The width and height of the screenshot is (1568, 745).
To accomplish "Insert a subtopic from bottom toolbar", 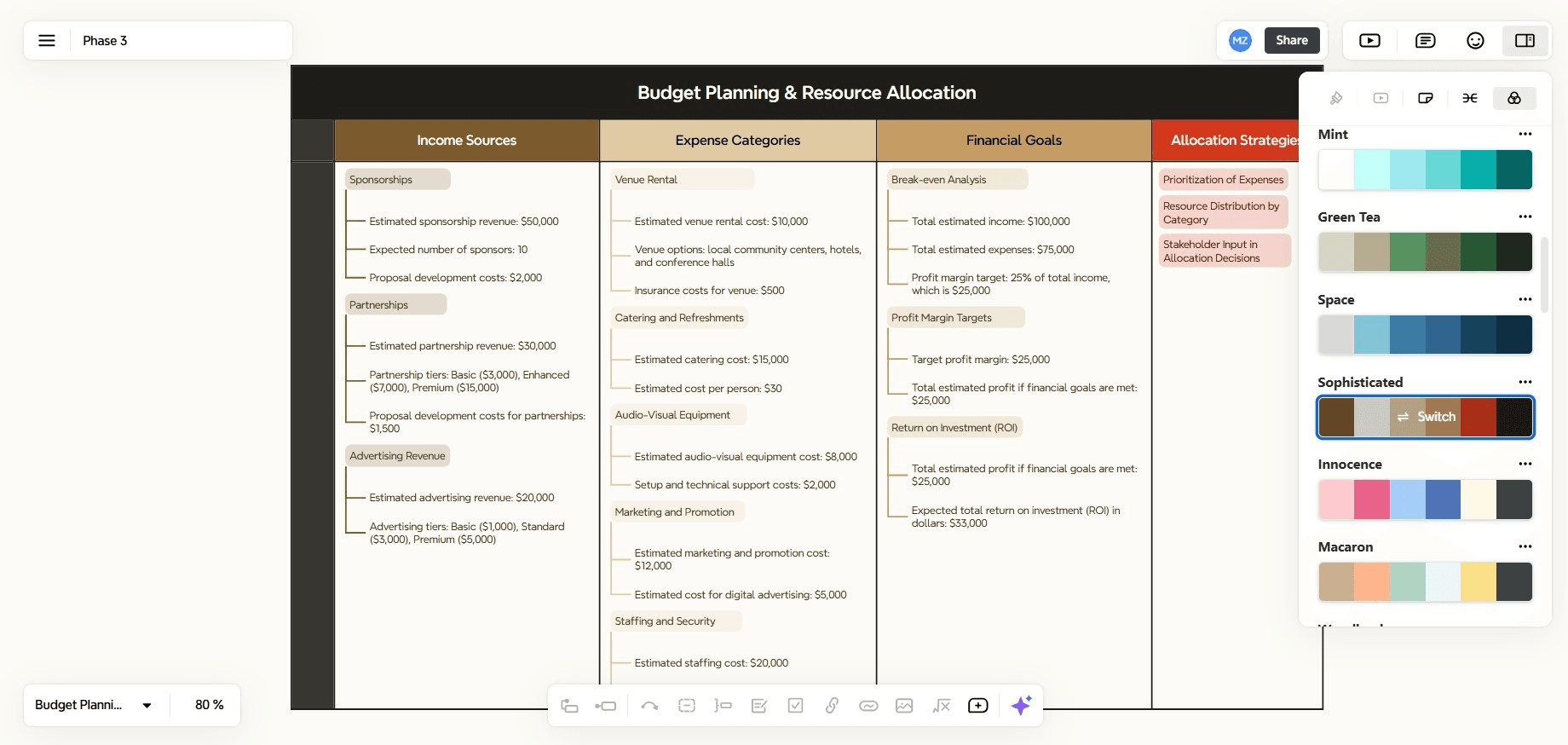I will [606, 706].
